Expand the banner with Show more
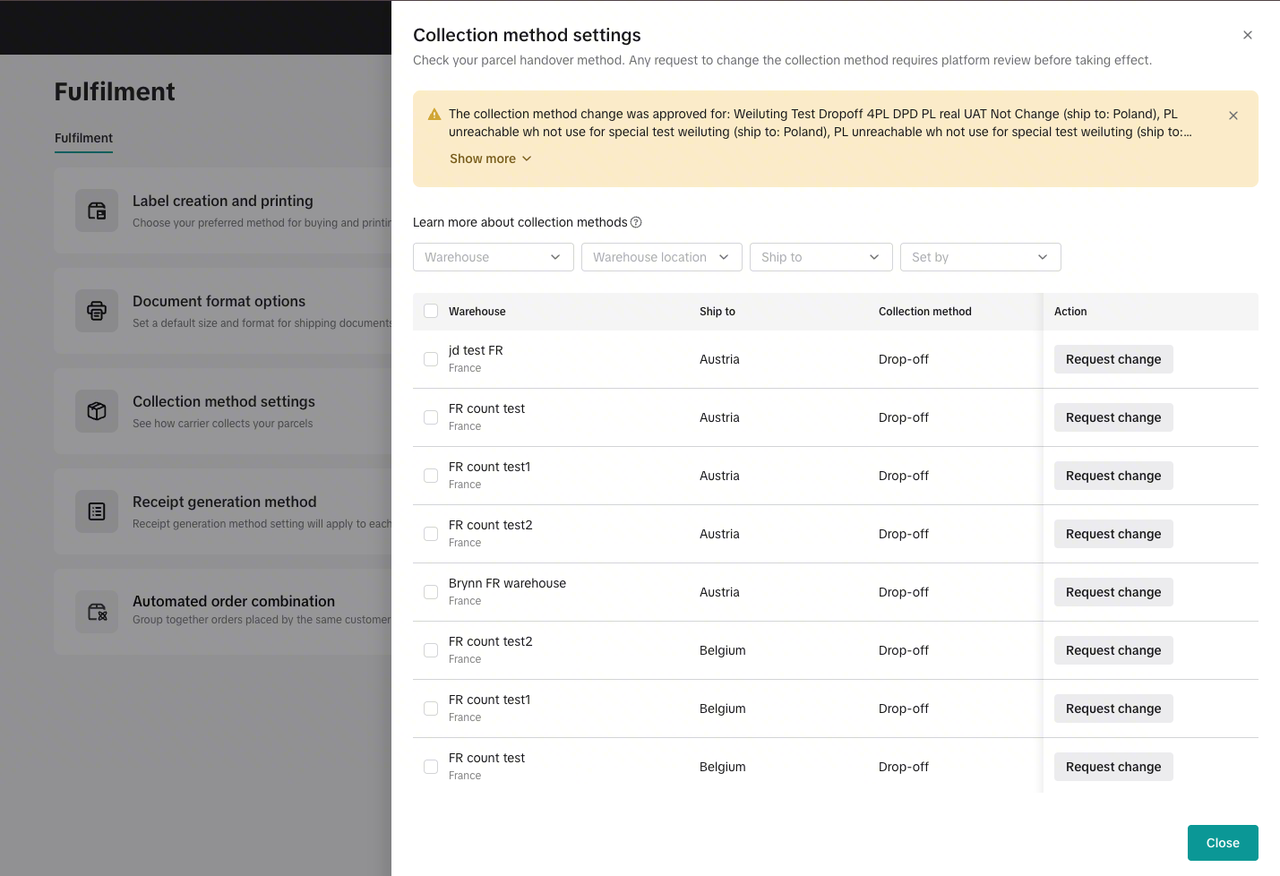 (490, 158)
